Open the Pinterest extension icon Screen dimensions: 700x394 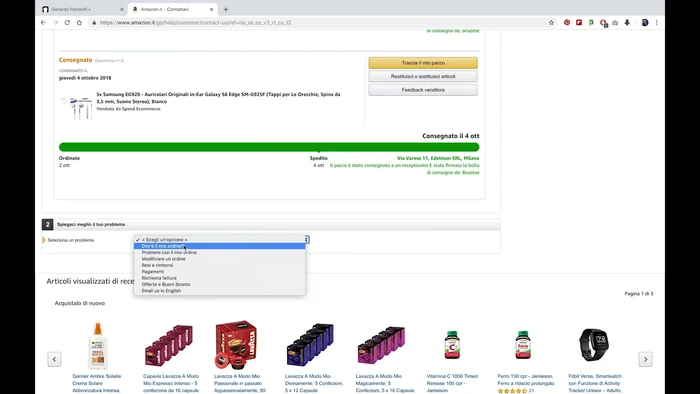tap(567, 22)
